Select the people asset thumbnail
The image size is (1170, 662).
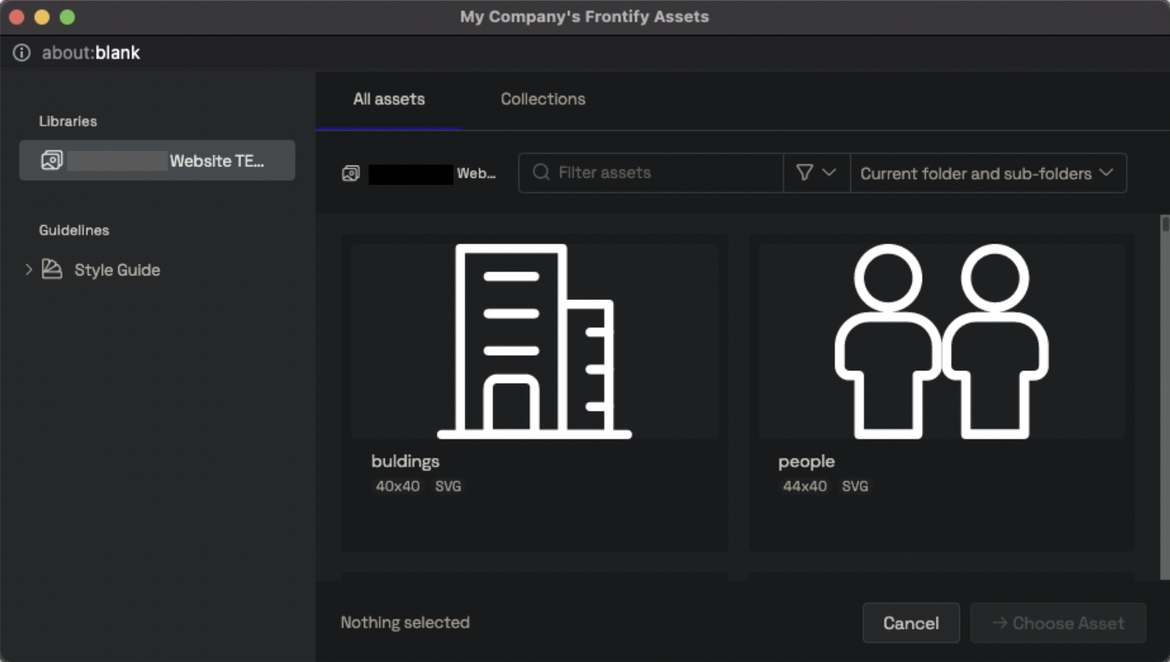942,341
